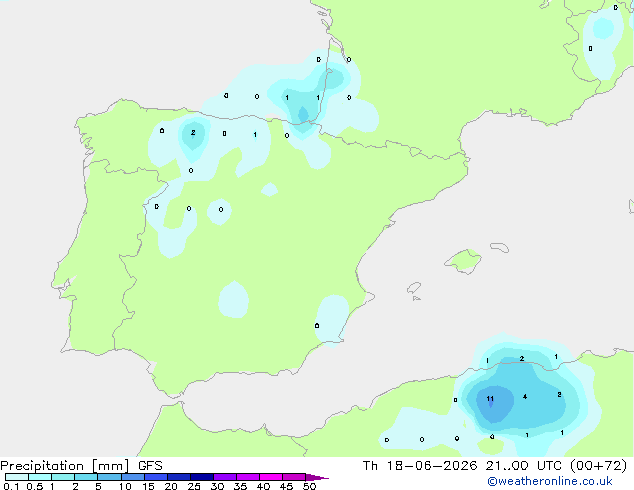This screenshot has height=490, width=634.
Task: Choose the 20–25 mm legend swatch
Action: [179, 477]
